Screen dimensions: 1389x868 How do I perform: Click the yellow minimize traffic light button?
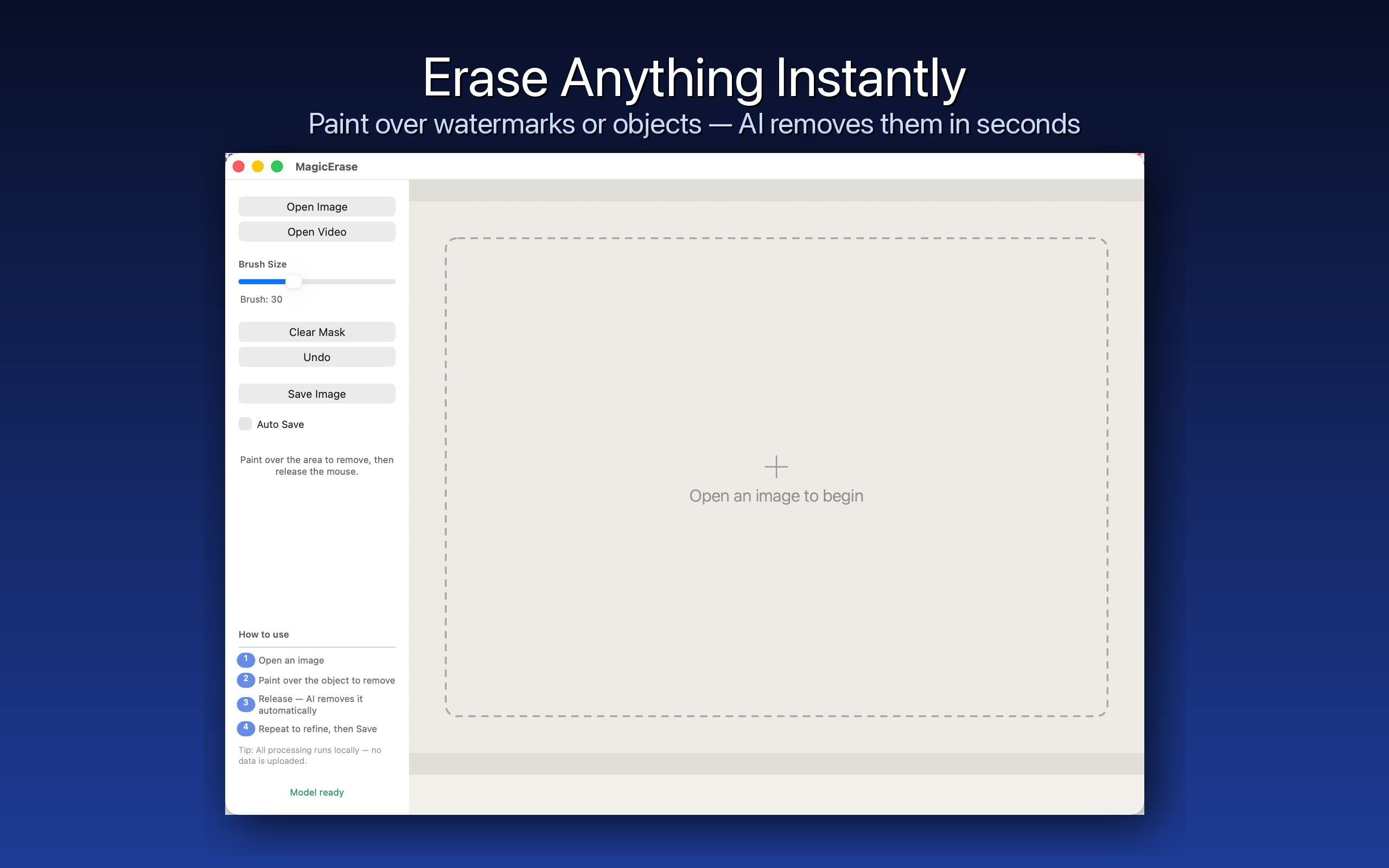click(x=258, y=166)
